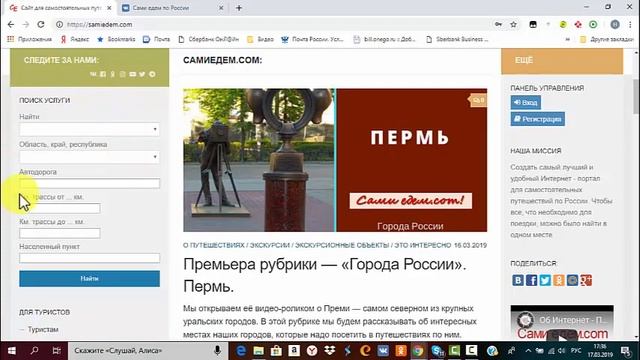This screenshot has width=640, height=360.
Task: Open Сбербанк ОнЛ@йн bookmark
Action: pyautogui.click(x=209, y=39)
